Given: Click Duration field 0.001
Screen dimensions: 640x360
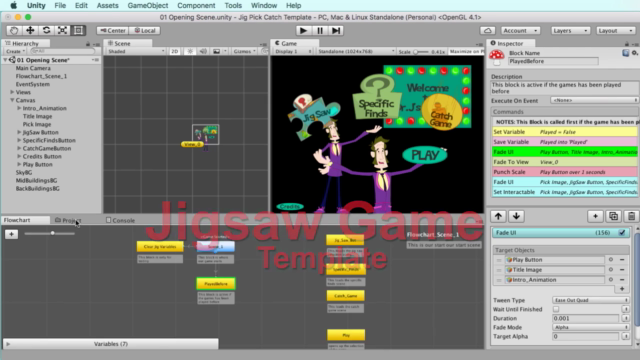Looking at the screenshot, I should coord(586,318).
